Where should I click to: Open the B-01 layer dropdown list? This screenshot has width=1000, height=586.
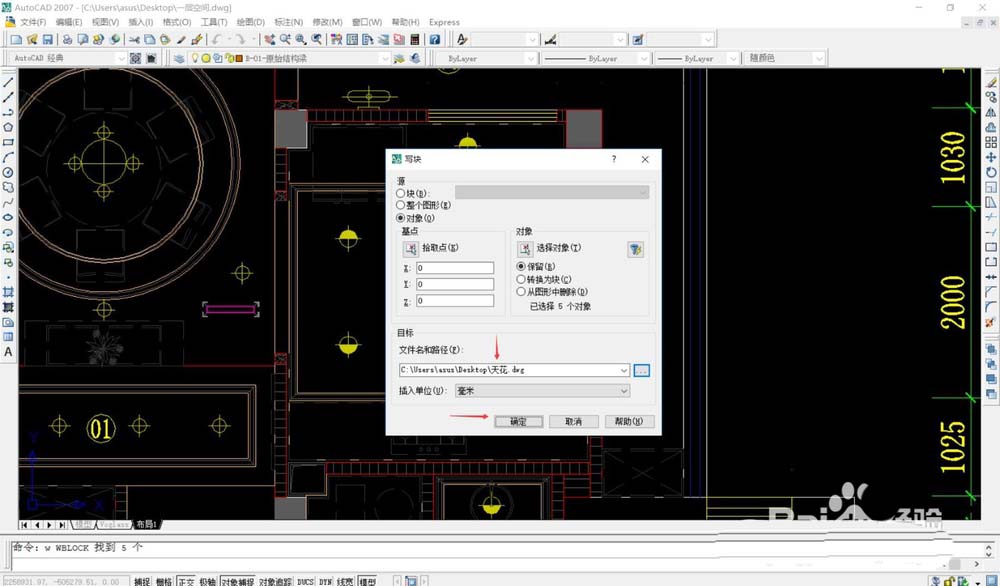[x=383, y=59]
